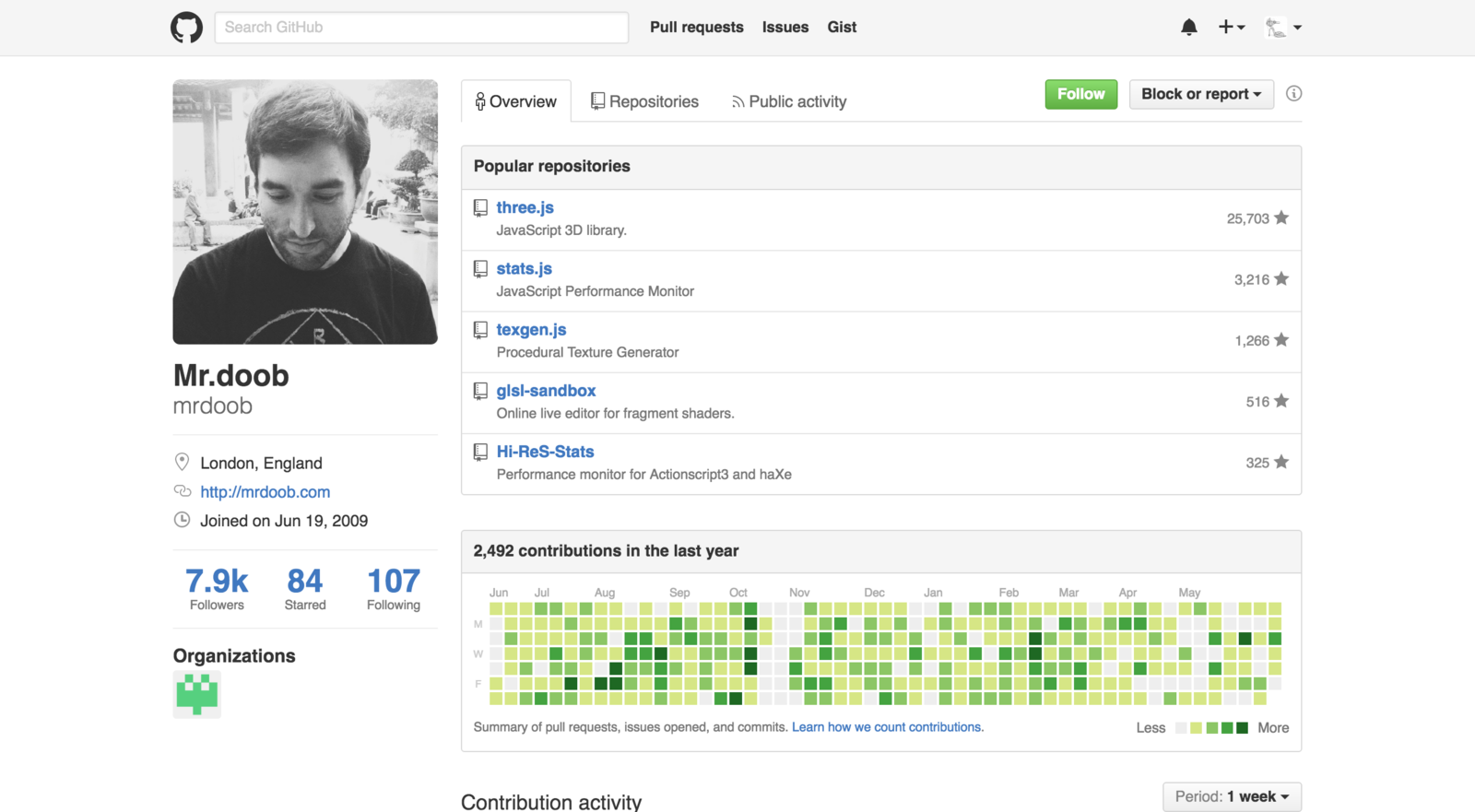This screenshot has width=1475, height=812.
Task: Open the Hi-ReS-Stats repository link
Action: click(x=546, y=452)
